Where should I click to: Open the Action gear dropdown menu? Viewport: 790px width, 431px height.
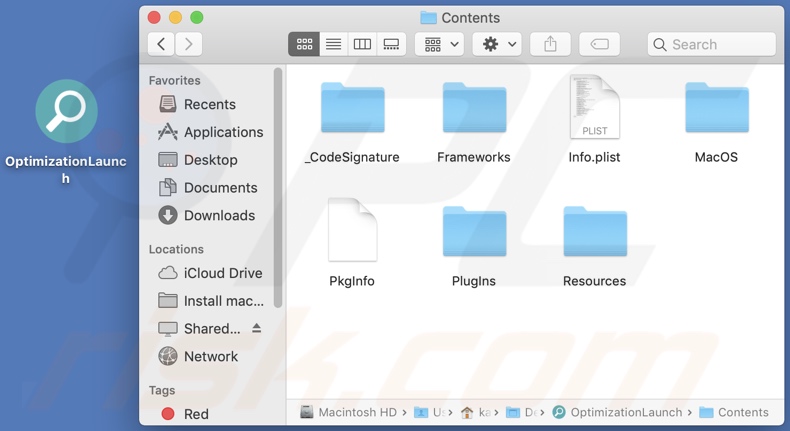[497, 44]
